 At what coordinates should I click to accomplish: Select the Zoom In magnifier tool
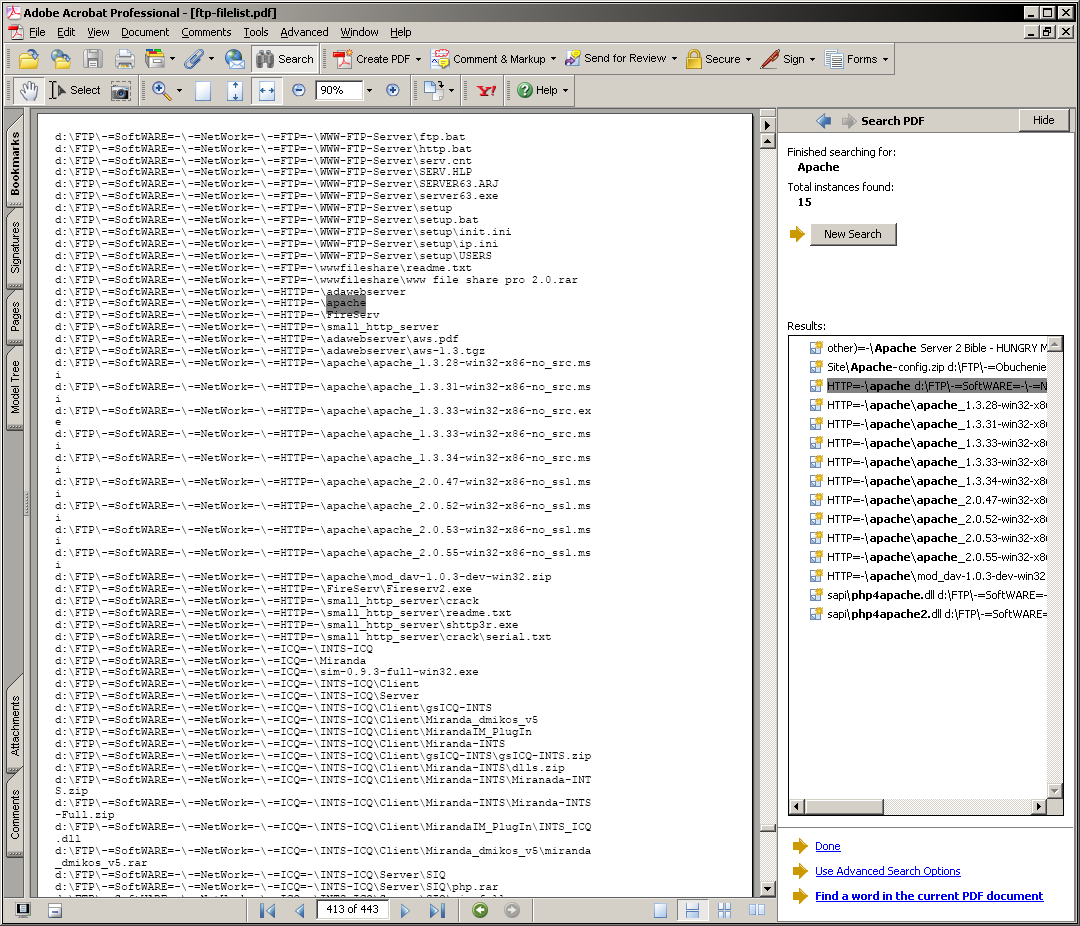coord(161,90)
